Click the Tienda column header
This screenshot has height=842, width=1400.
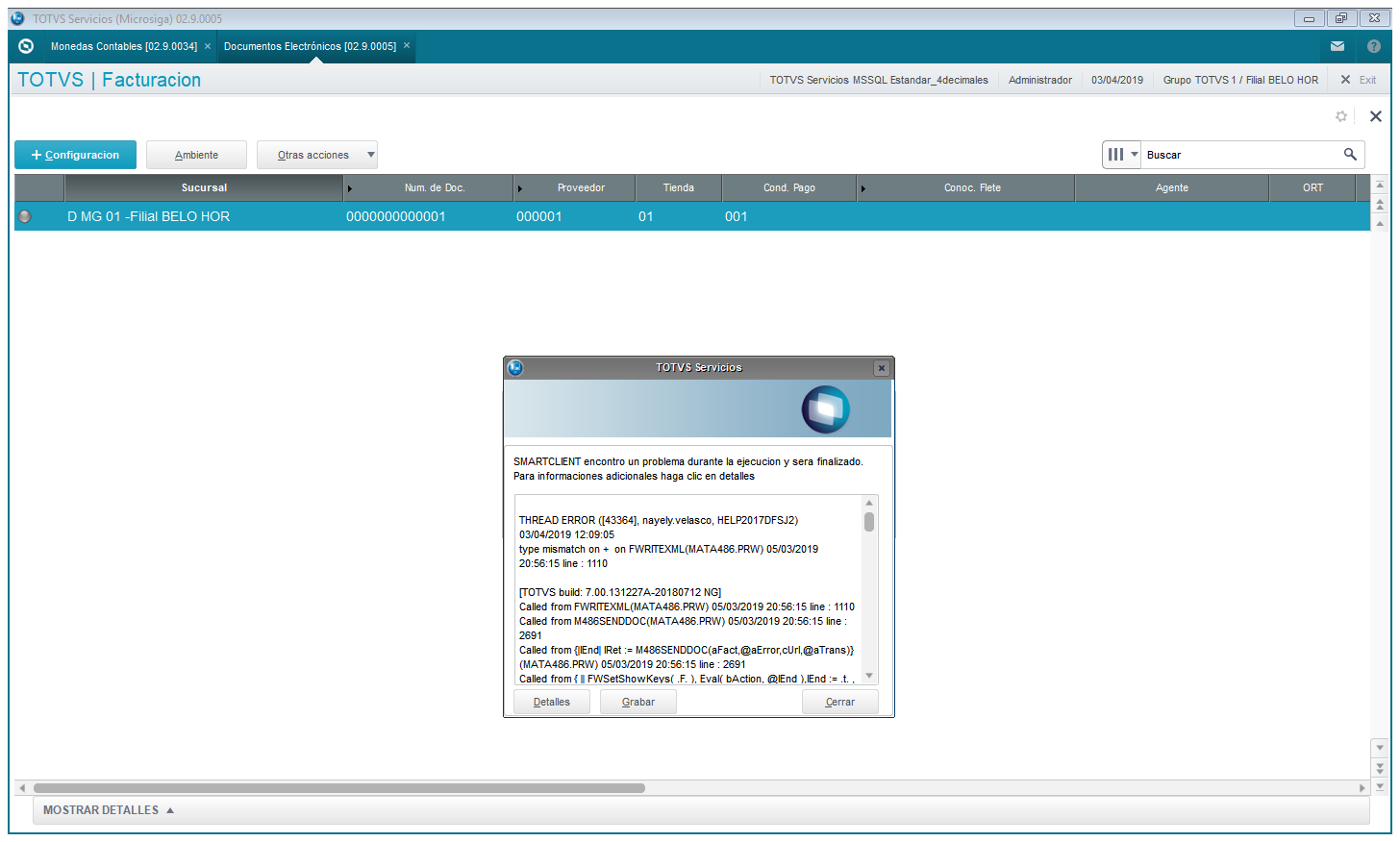pyautogui.click(x=678, y=187)
